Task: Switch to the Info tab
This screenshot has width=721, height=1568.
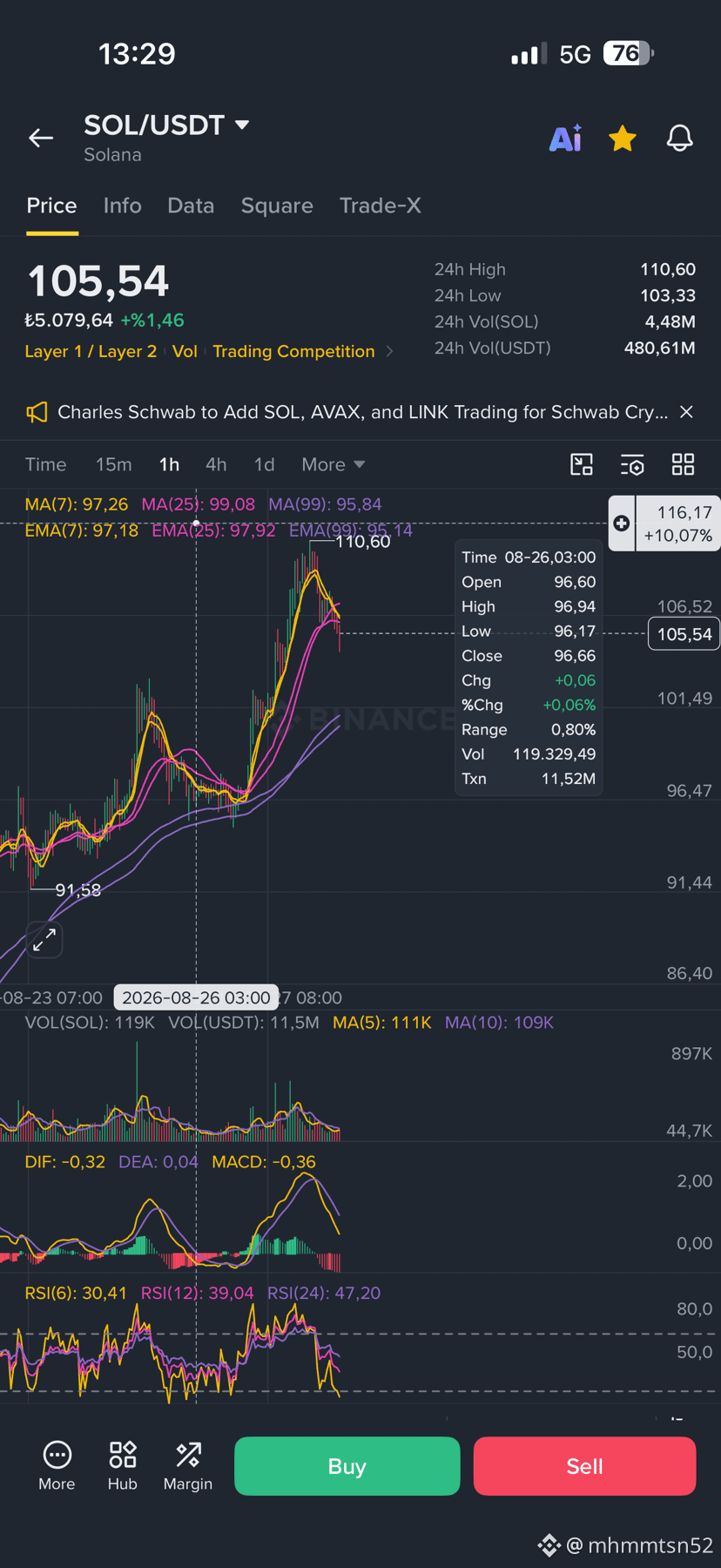Action: 122,206
